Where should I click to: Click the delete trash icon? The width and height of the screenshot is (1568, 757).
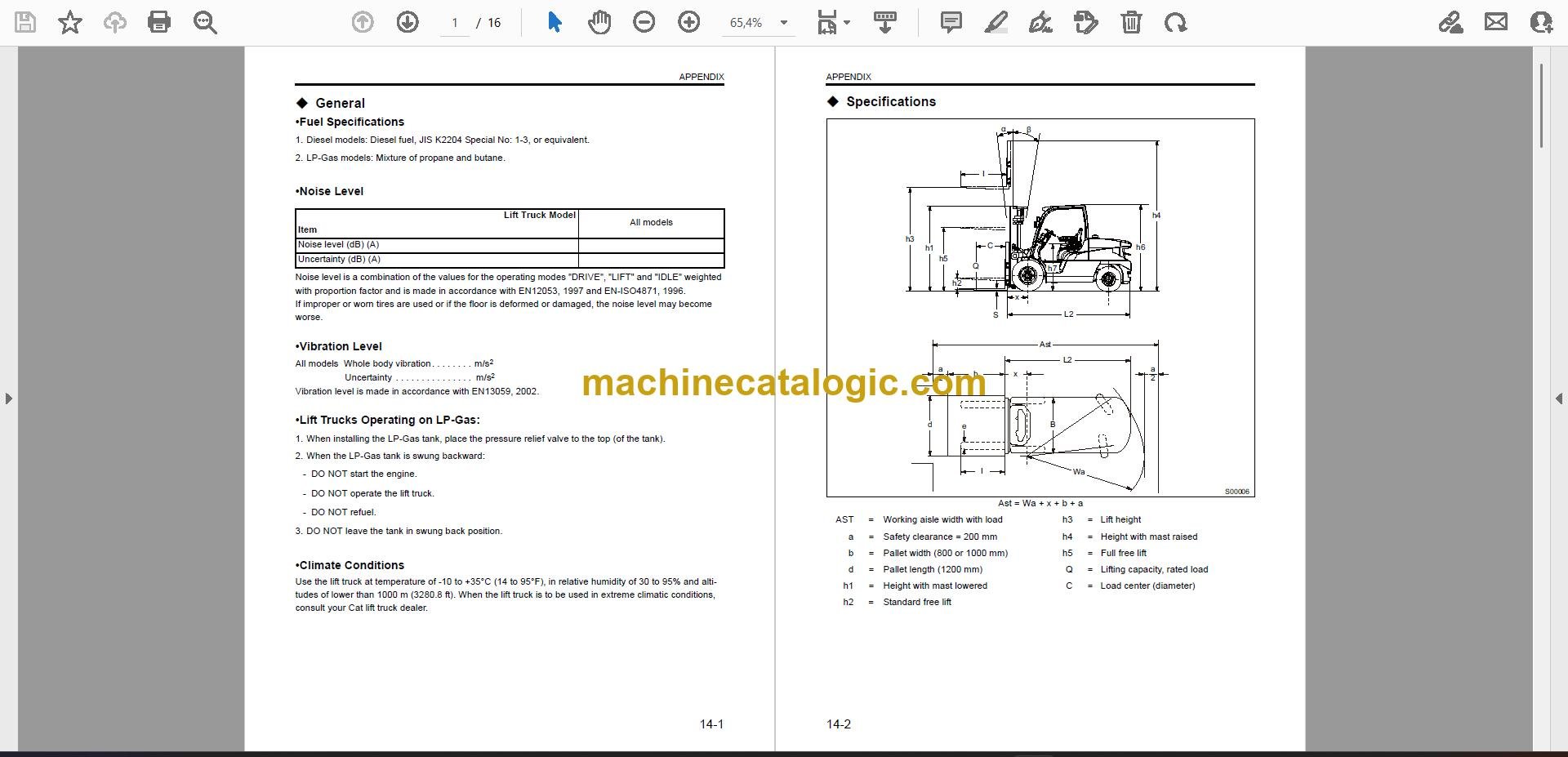click(x=1131, y=22)
